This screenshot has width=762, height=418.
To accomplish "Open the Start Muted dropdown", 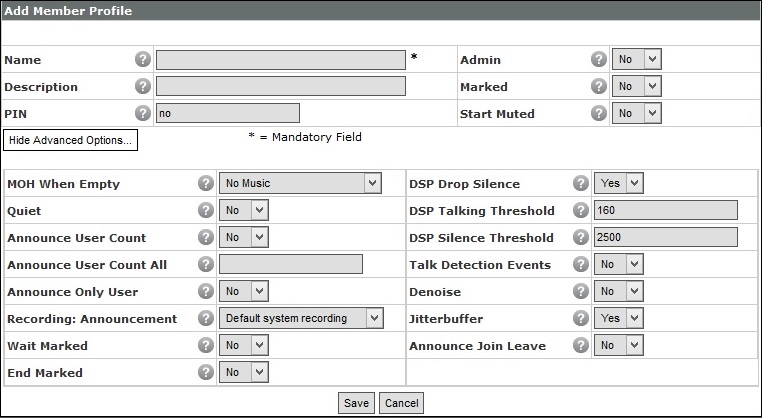I will click(637, 113).
